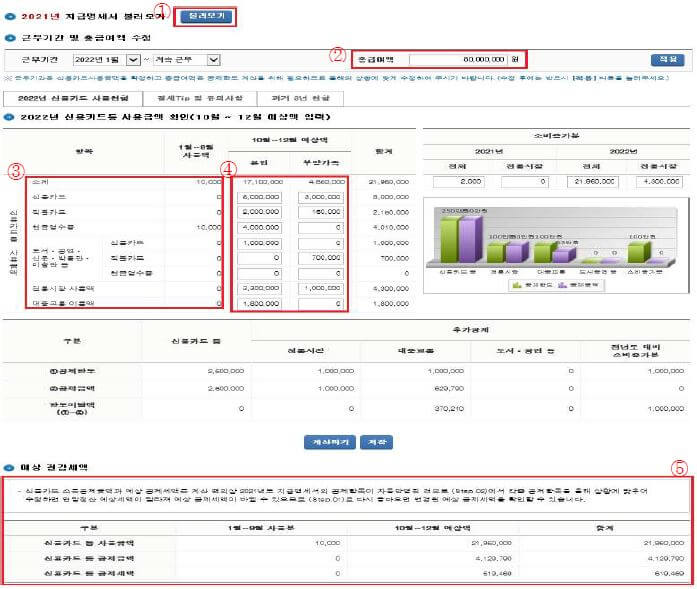This screenshot has width=697, height=589.
Task: Click the 저장 save button
Action: coord(377,442)
